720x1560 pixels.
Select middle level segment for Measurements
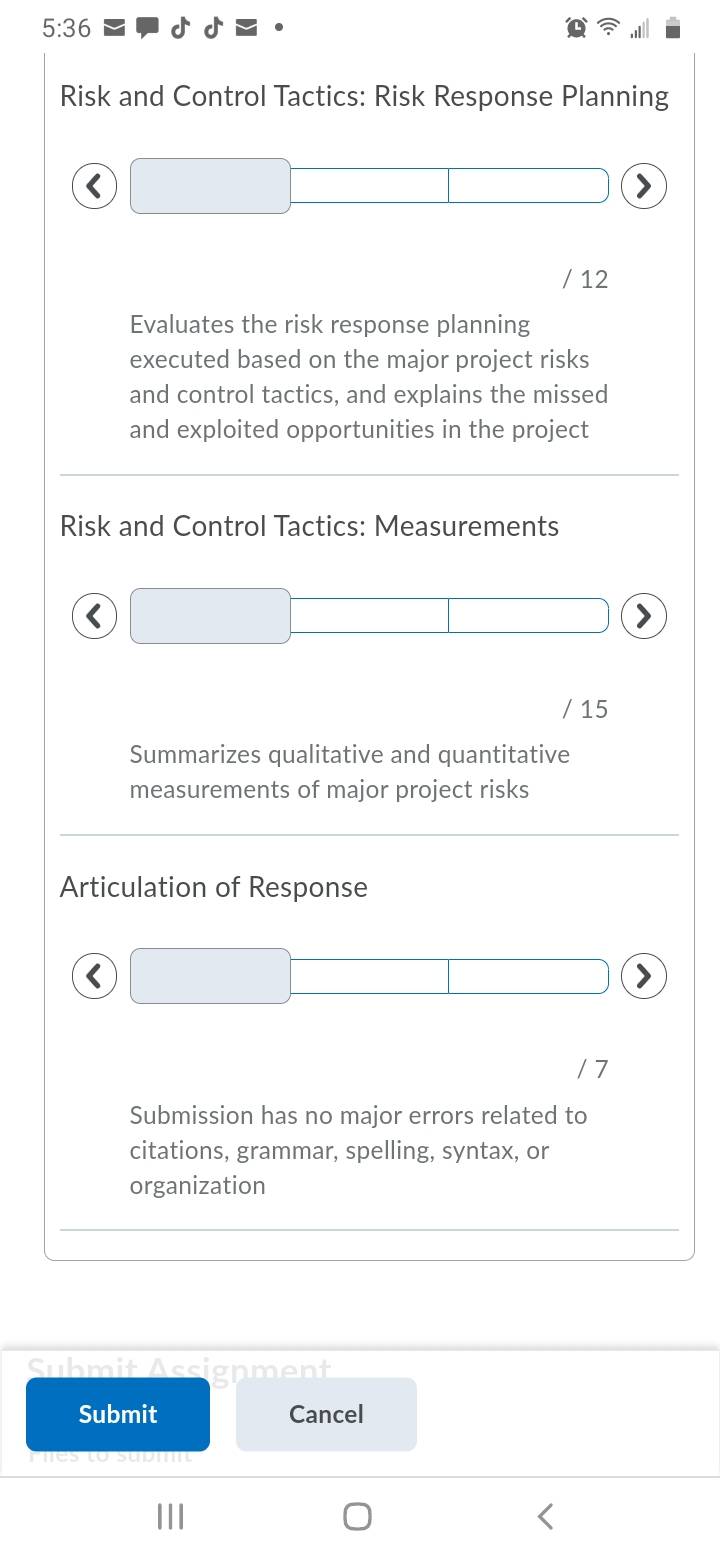click(x=370, y=615)
